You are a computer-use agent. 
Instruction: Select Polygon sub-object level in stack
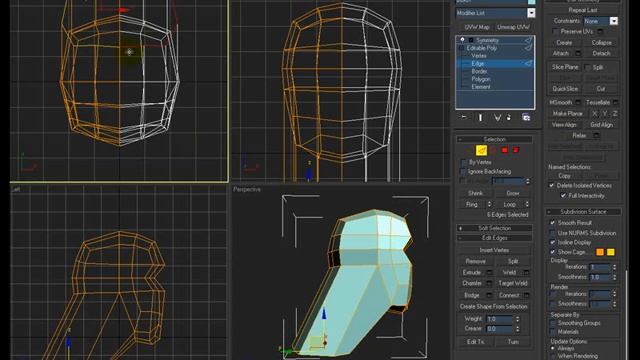pos(481,79)
